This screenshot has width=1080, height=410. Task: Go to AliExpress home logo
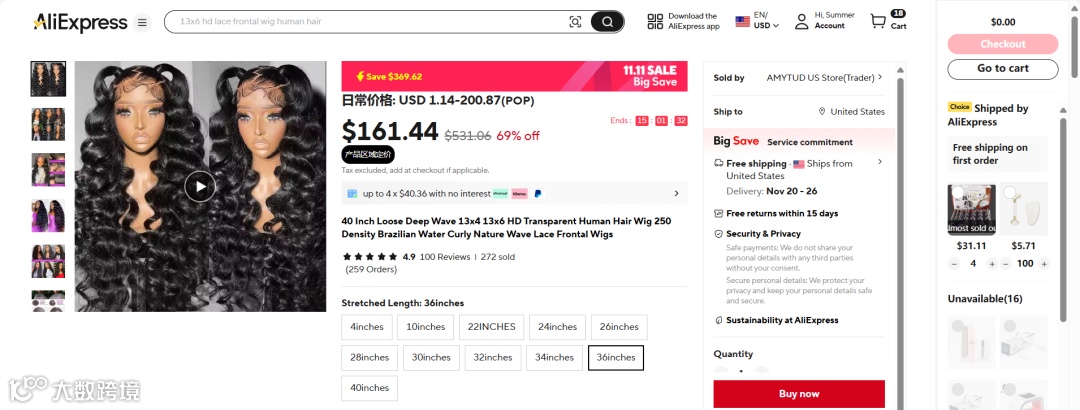pyautogui.click(x=80, y=22)
